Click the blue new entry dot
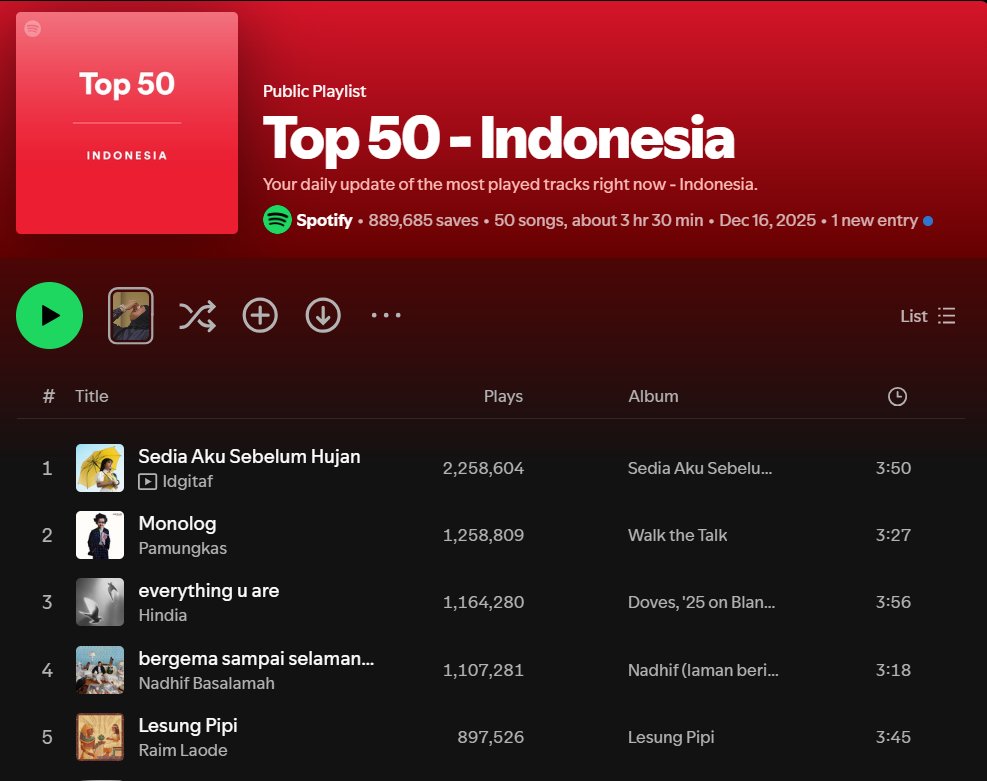 (x=928, y=221)
